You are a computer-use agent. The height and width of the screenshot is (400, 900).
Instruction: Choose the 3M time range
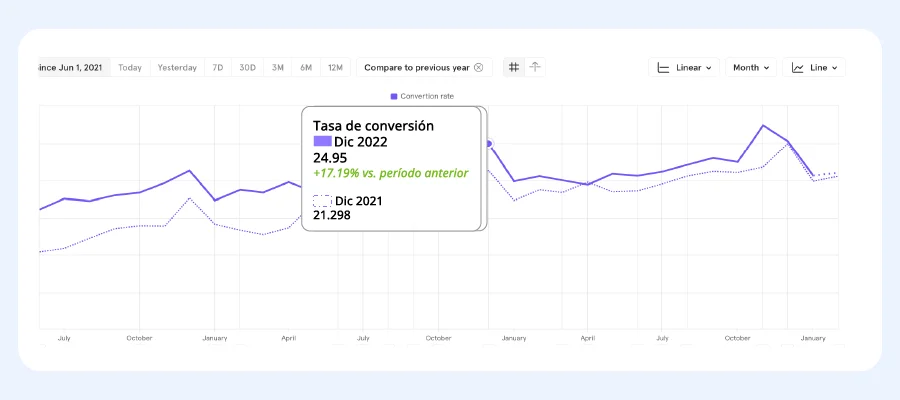pos(278,68)
